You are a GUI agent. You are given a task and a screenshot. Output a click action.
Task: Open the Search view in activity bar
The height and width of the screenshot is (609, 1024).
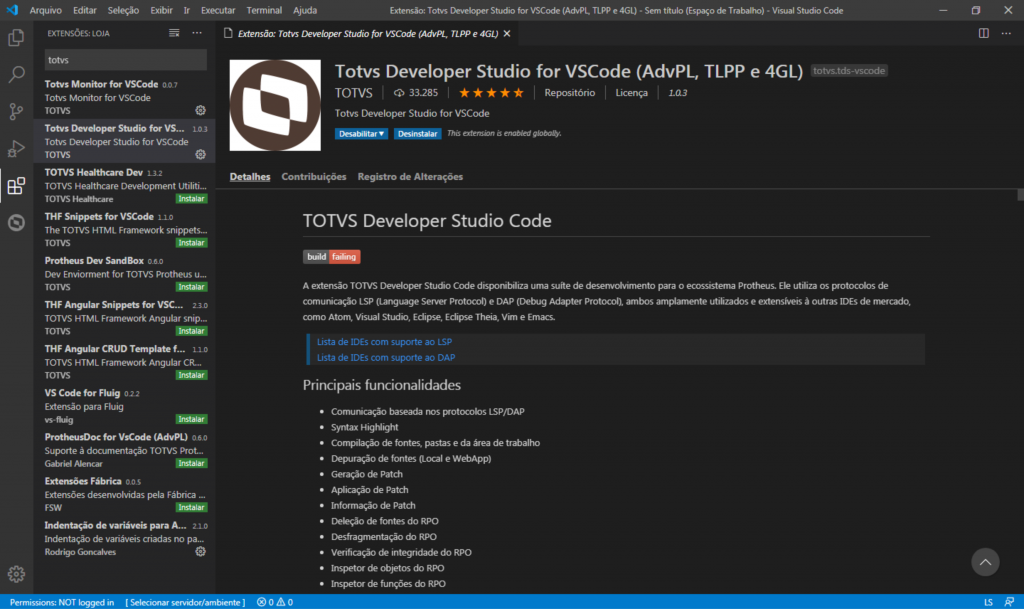[x=16, y=74]
